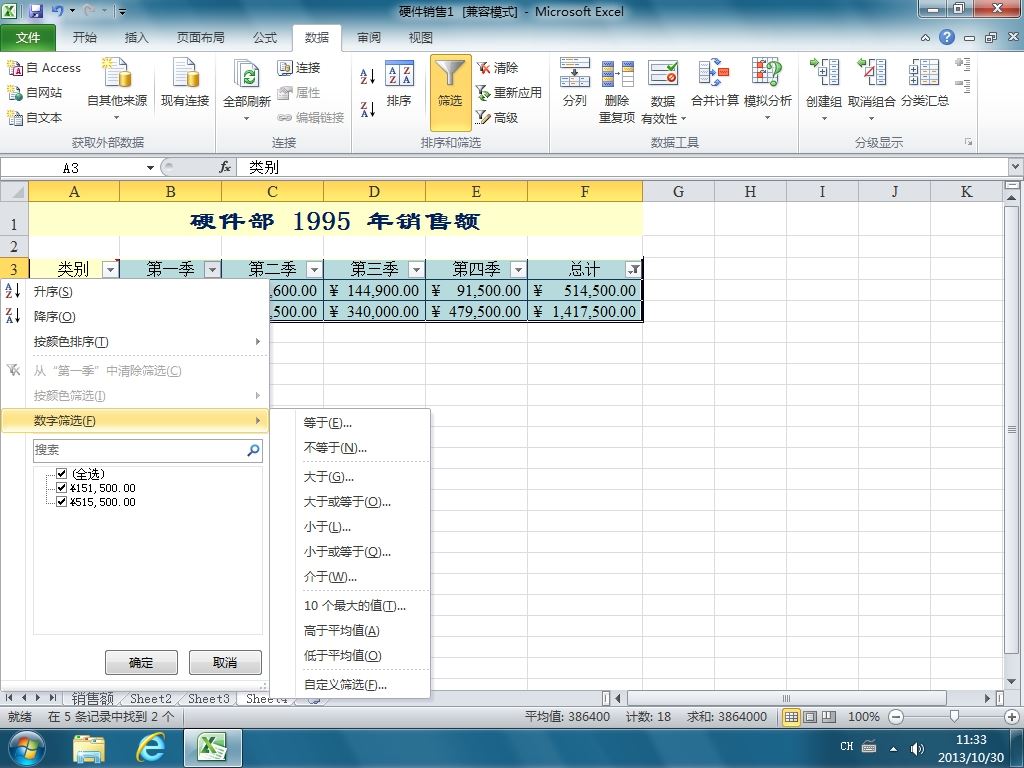The height and width of the screenshot is (768, 1024).
Task: Click the 自 Access import icon
Action: pos(14,67)
